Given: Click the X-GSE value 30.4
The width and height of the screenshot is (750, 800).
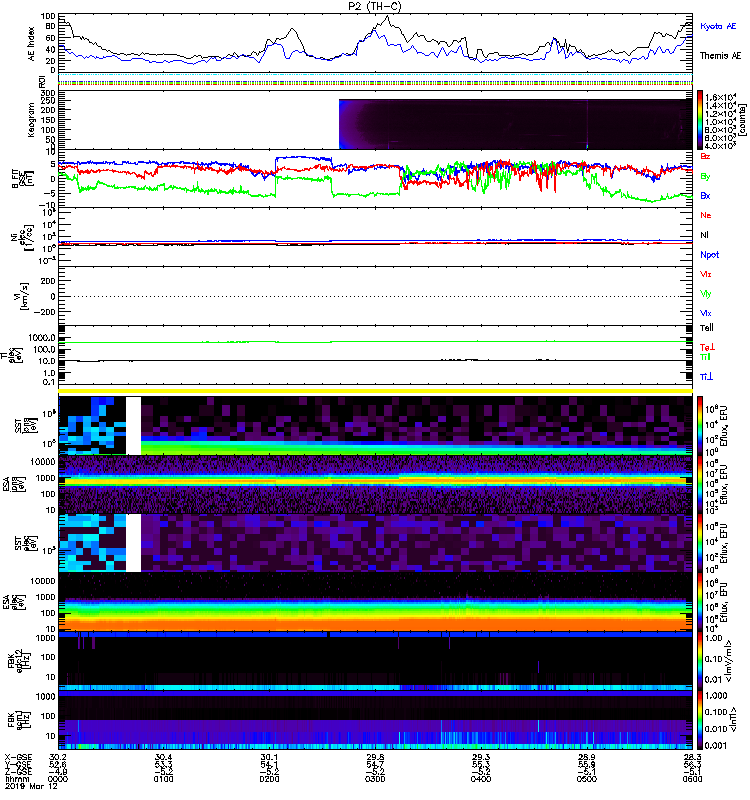Looking at the screenshot, I should click(163, 757).
